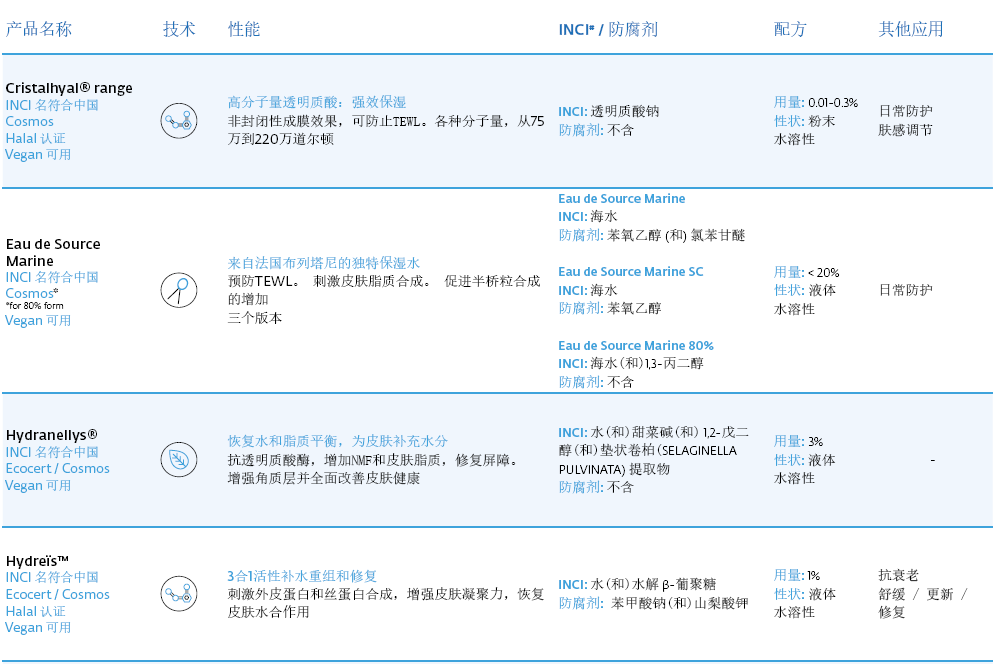Viewport: 995px width, 664px height.
Task: Click 性状: 液体 in Eau de Source Marine row
Action: 805,290
